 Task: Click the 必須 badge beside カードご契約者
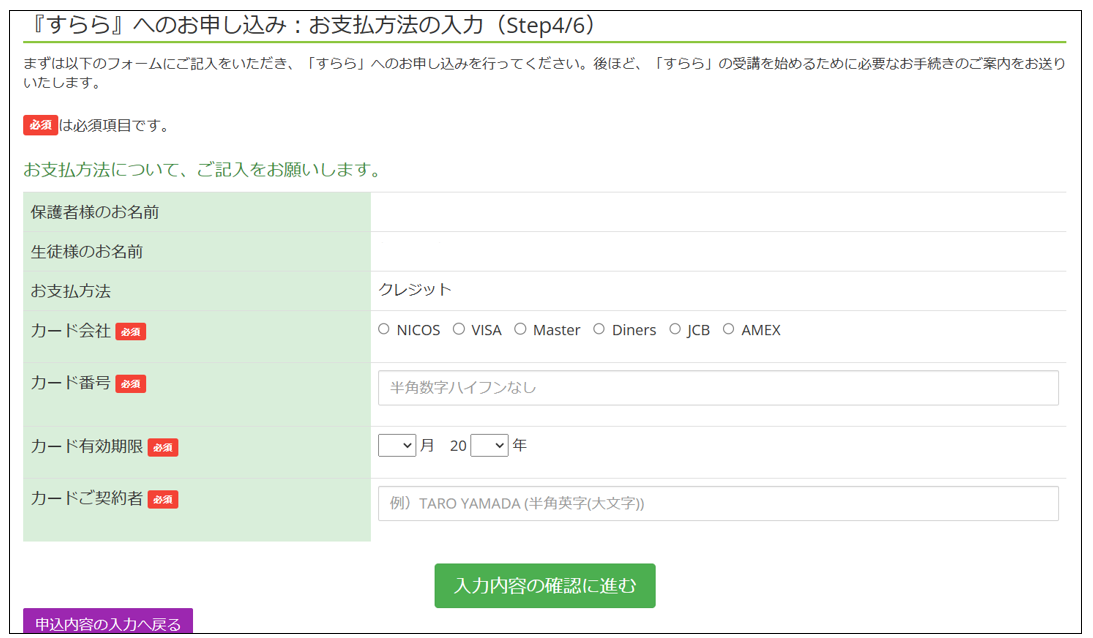163,499
